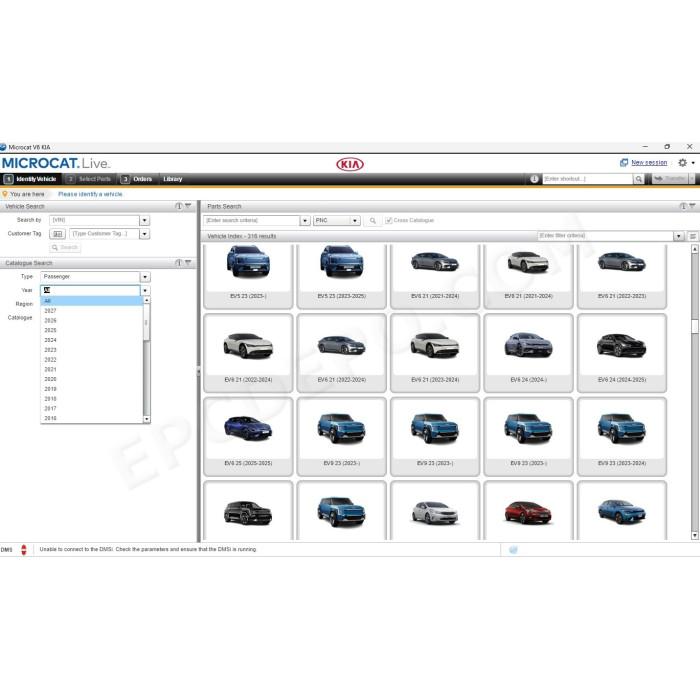Click the You are here pin icon
This screenshot has height=700, width=700.
pyautogui.click(x=5, y=194)
